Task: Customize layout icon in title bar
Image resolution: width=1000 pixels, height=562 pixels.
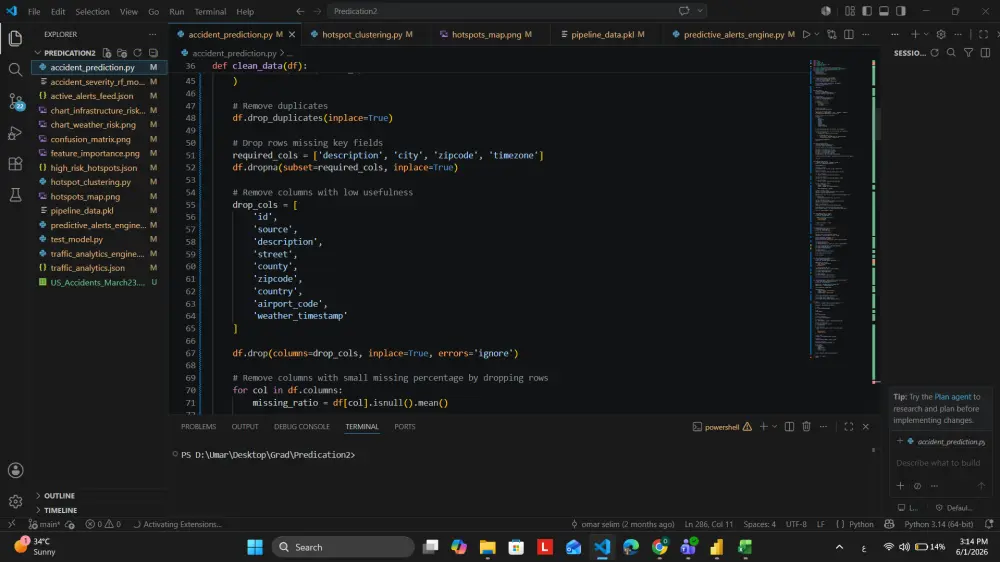Action: [849, 11]
